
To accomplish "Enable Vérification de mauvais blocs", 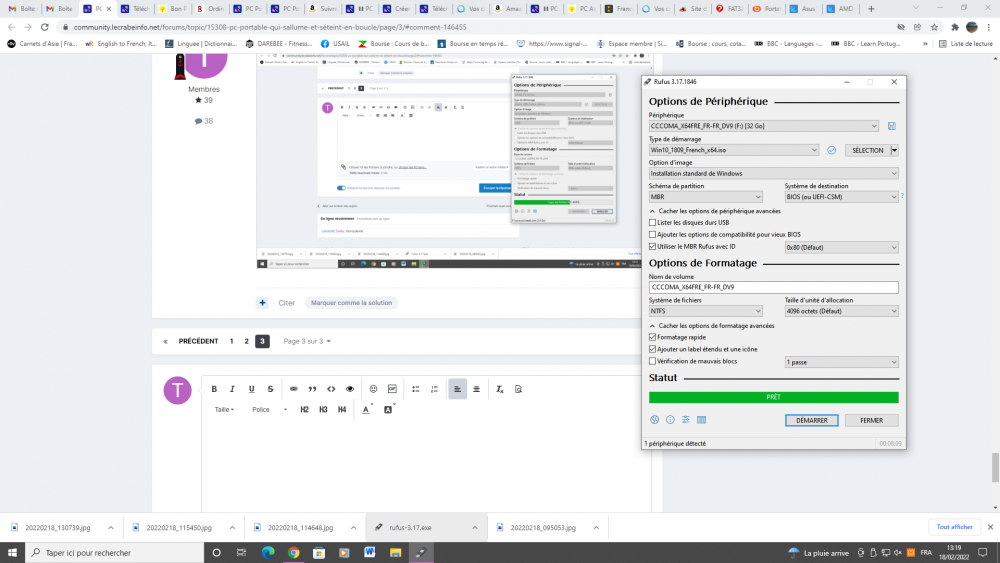I will pos(653,361).
